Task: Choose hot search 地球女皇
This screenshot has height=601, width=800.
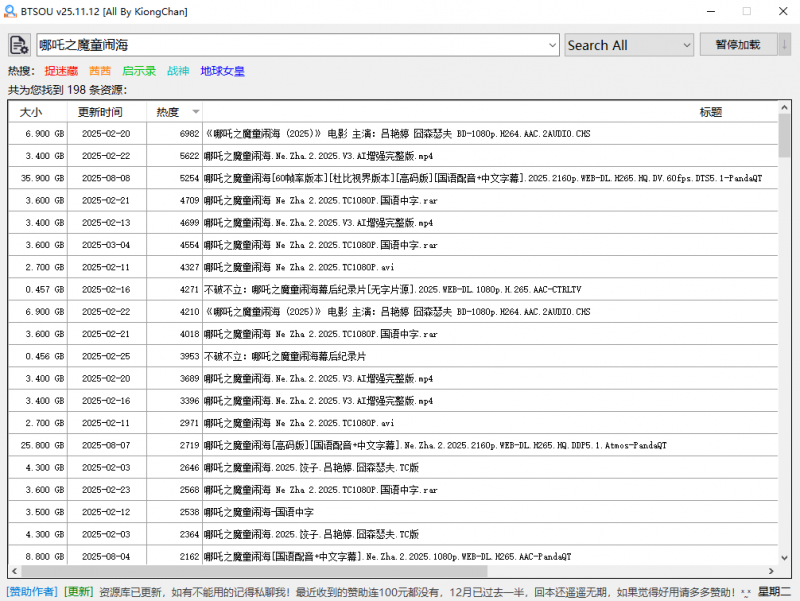Action: coord(222,71)
